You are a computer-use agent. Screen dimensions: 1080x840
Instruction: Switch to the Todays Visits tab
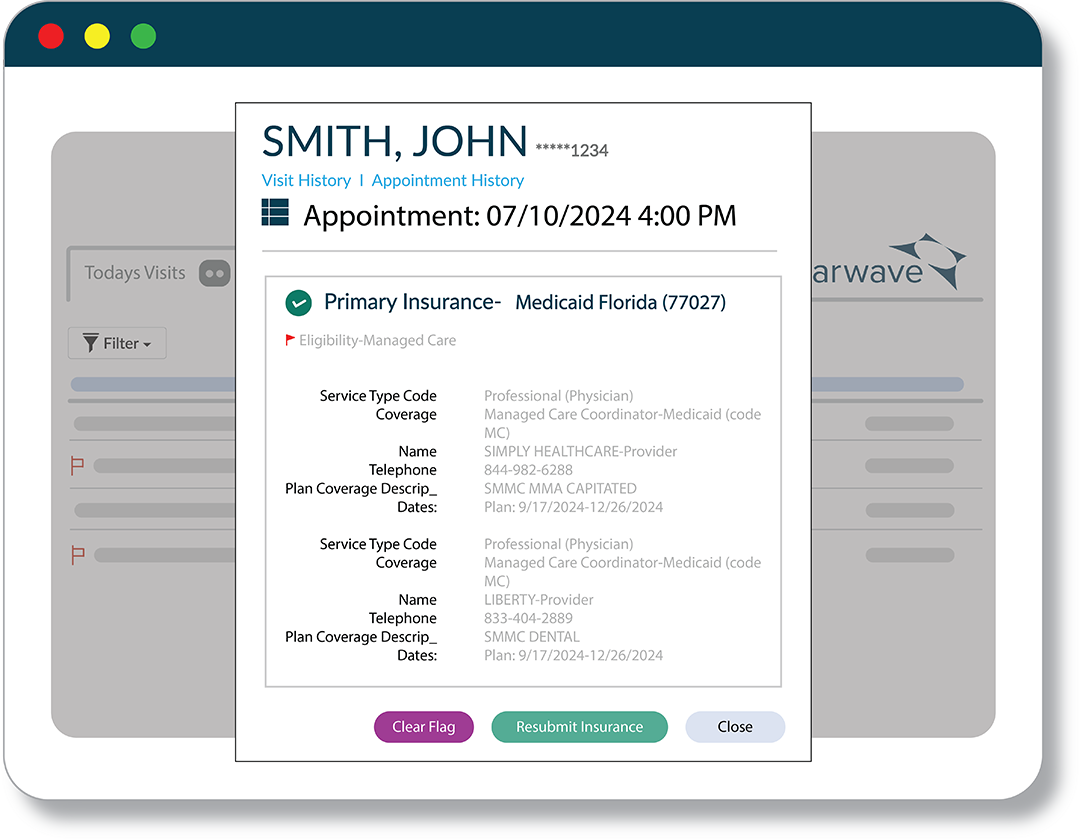point(135,273)
